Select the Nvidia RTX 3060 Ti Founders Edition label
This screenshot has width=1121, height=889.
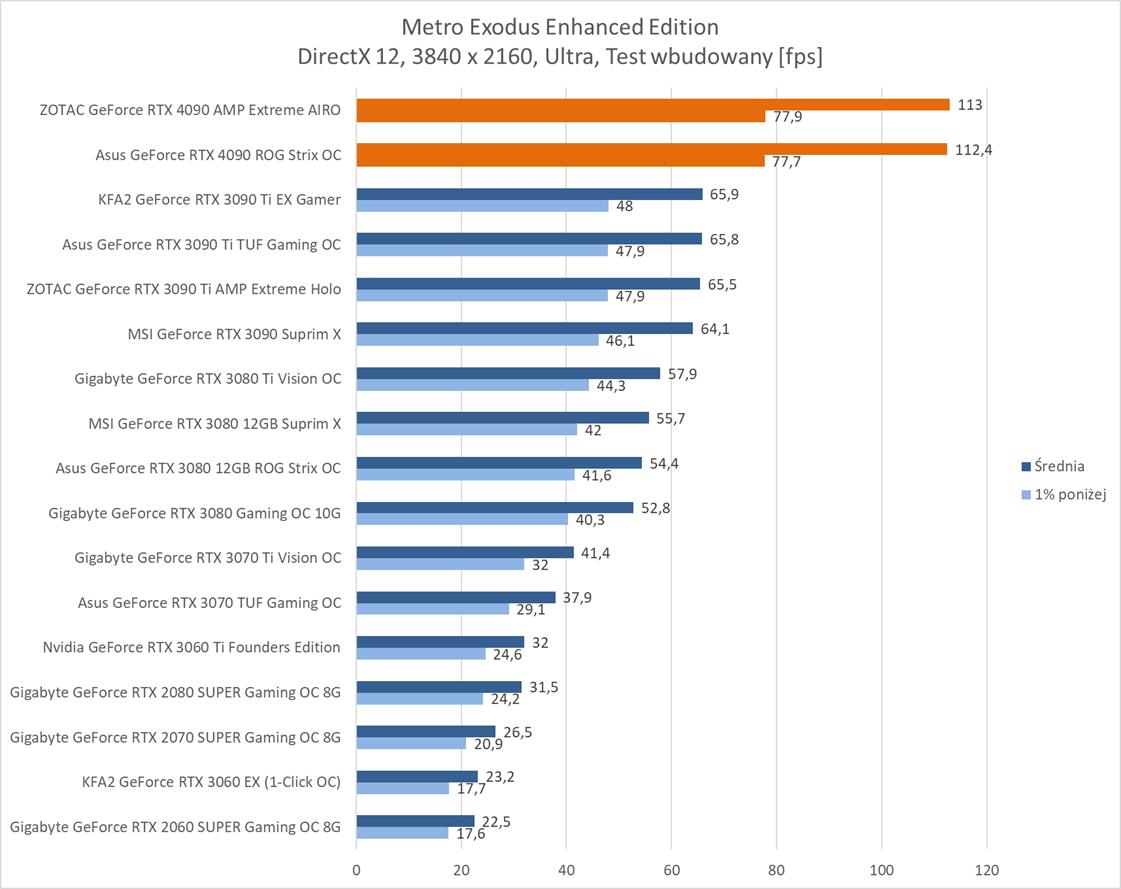pyautogui.click(x=191, y=647)
